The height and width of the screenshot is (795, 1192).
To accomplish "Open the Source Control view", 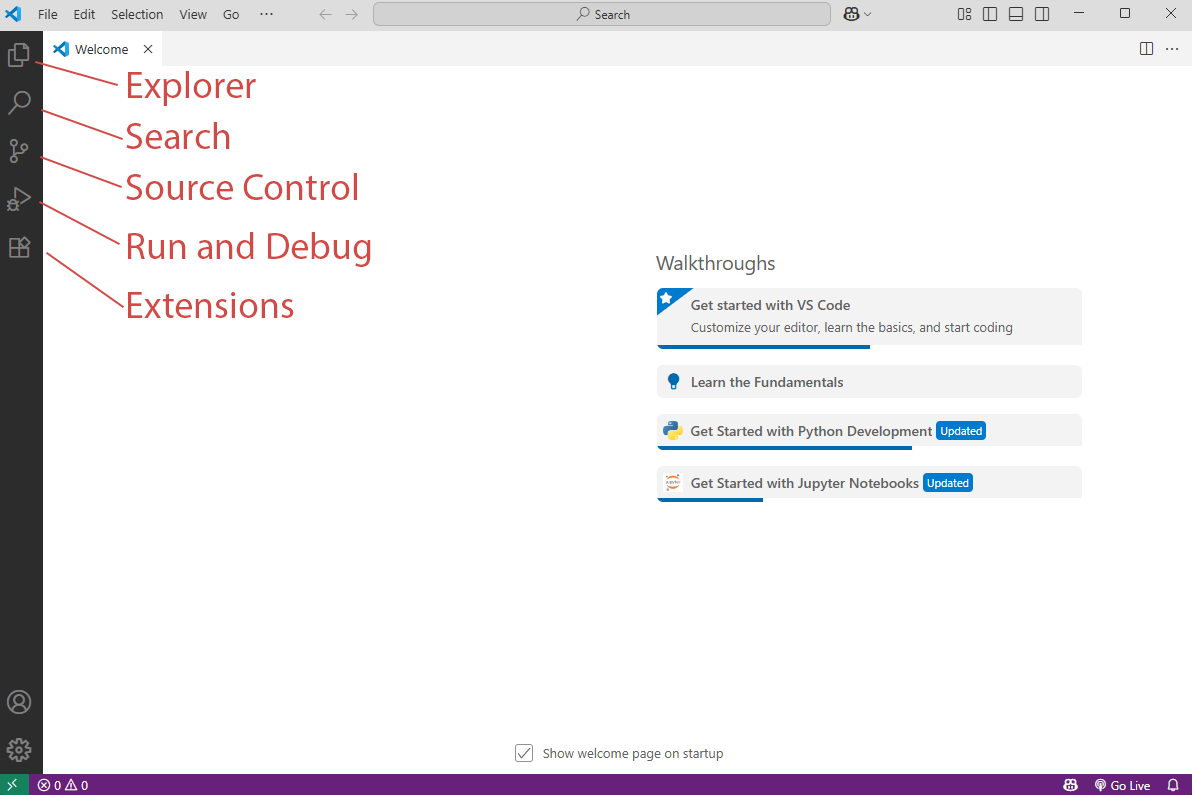I will coord(19,150).
